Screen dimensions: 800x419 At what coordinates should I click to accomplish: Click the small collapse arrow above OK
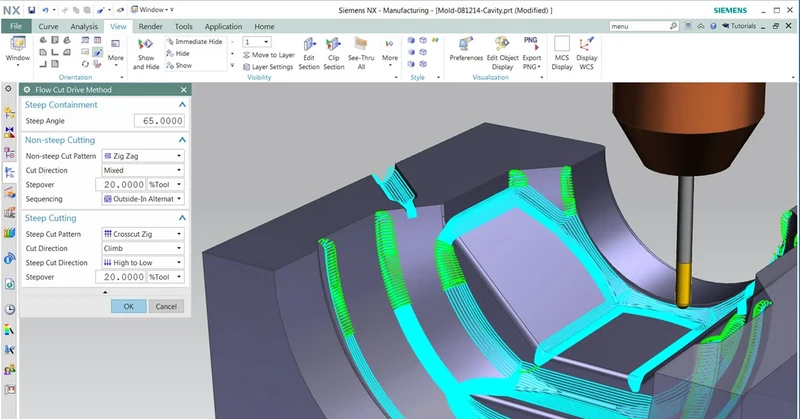click(105, 292)
